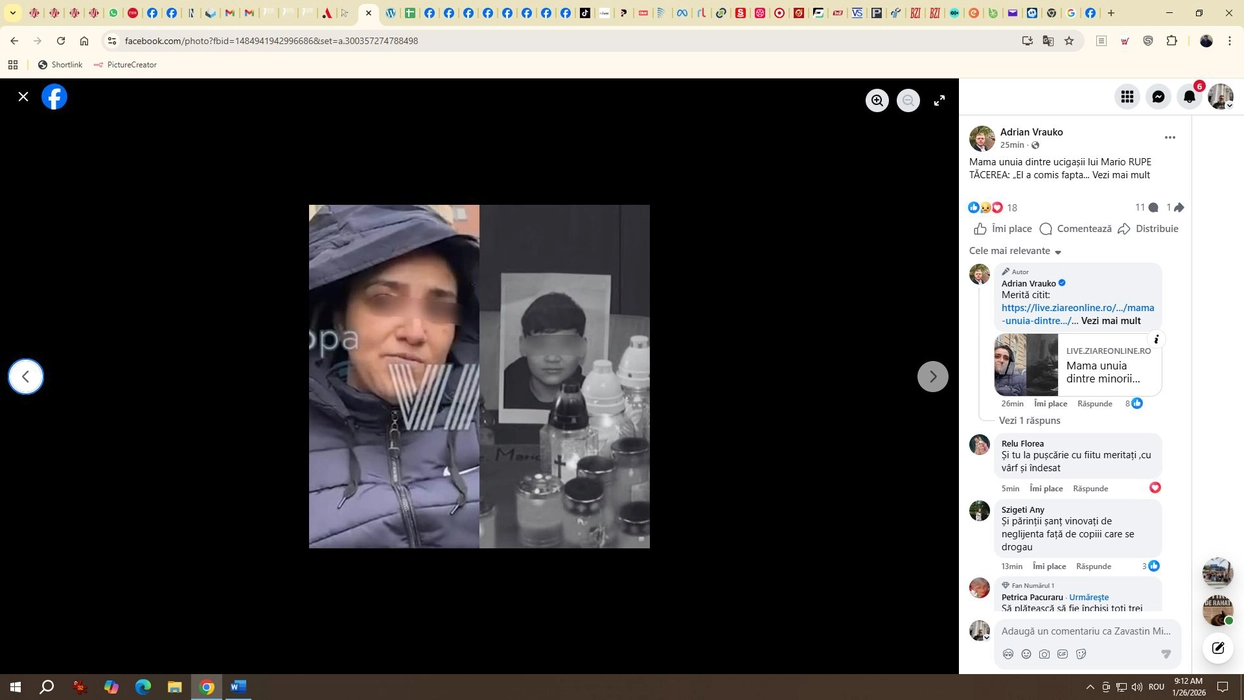This screenshot has width=1244, height=700.
Task: Click the comment input field
Action: 1085,631
